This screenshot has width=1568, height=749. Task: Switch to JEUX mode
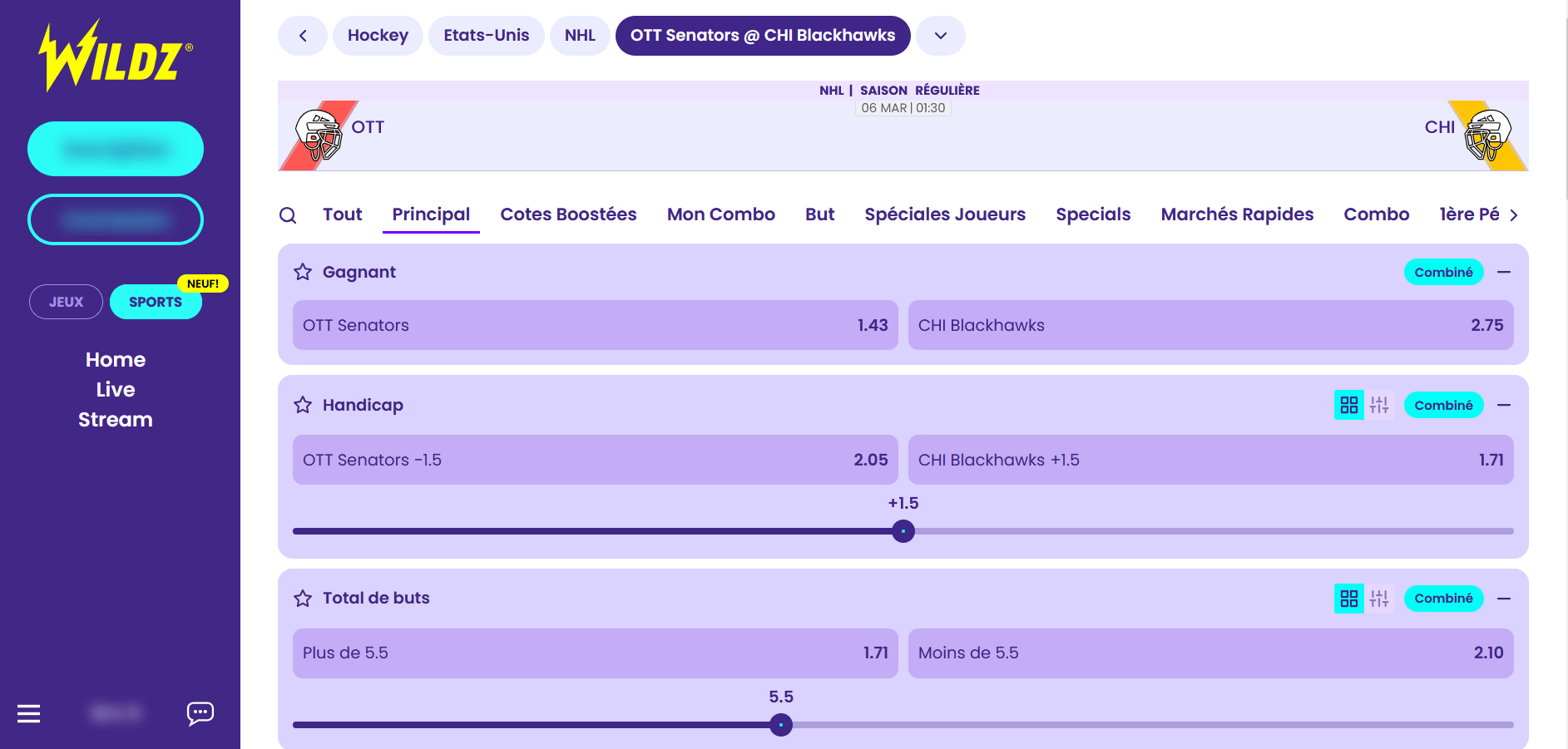pos(66,302)
